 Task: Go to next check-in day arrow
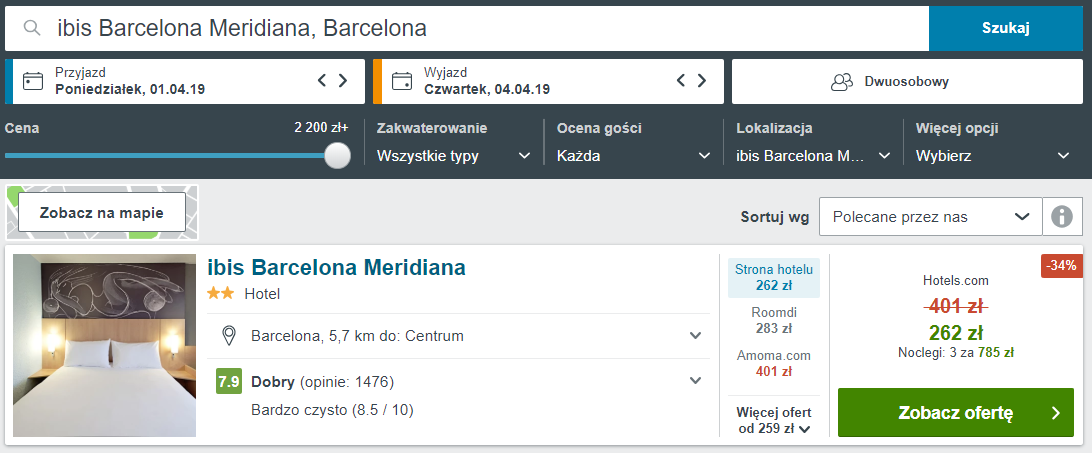click(343, 81)
